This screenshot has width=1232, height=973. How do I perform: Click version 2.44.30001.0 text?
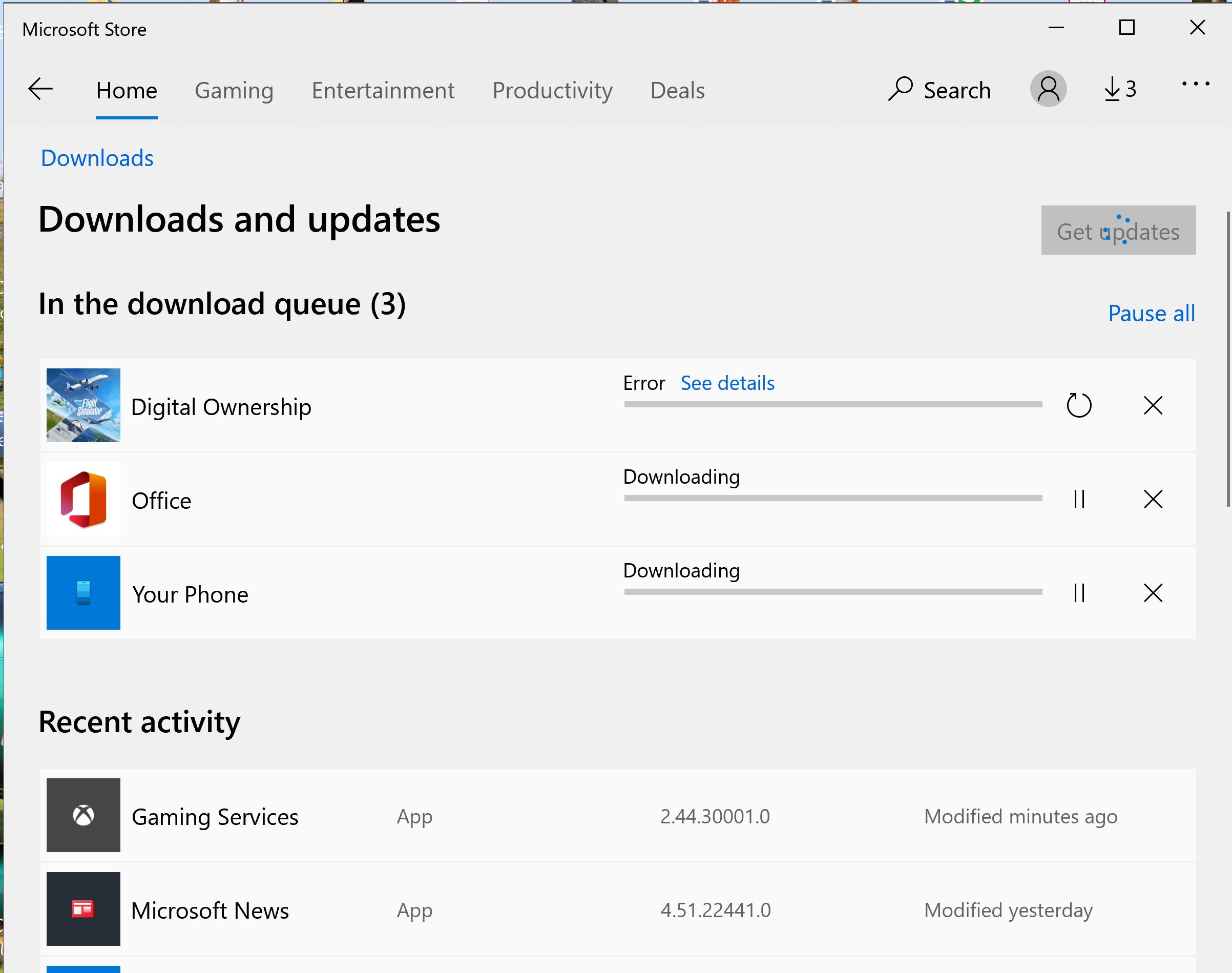coord(715,816)
